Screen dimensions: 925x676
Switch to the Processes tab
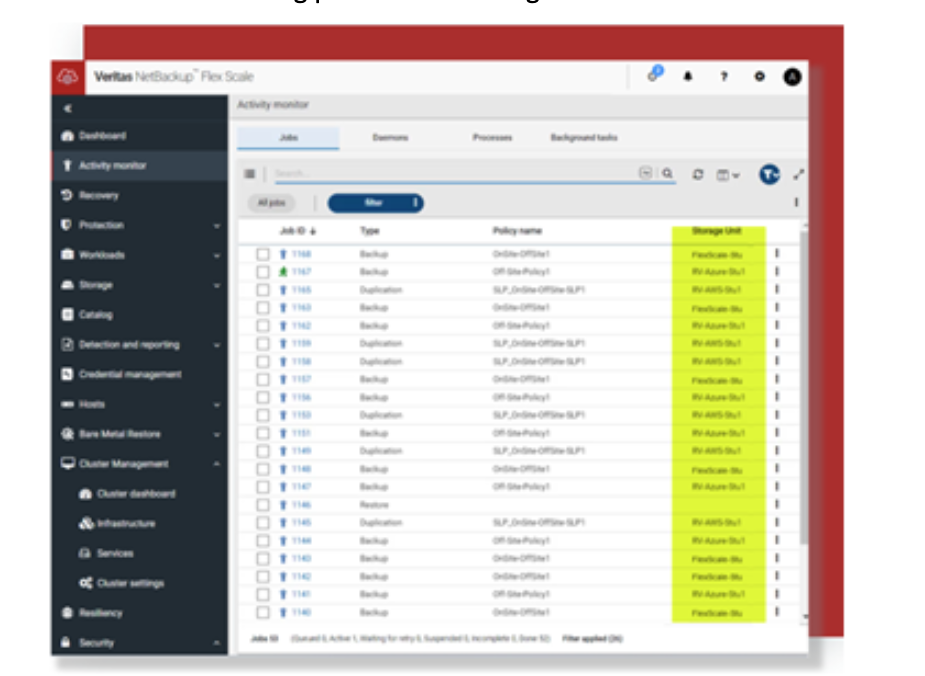point(492,137)
